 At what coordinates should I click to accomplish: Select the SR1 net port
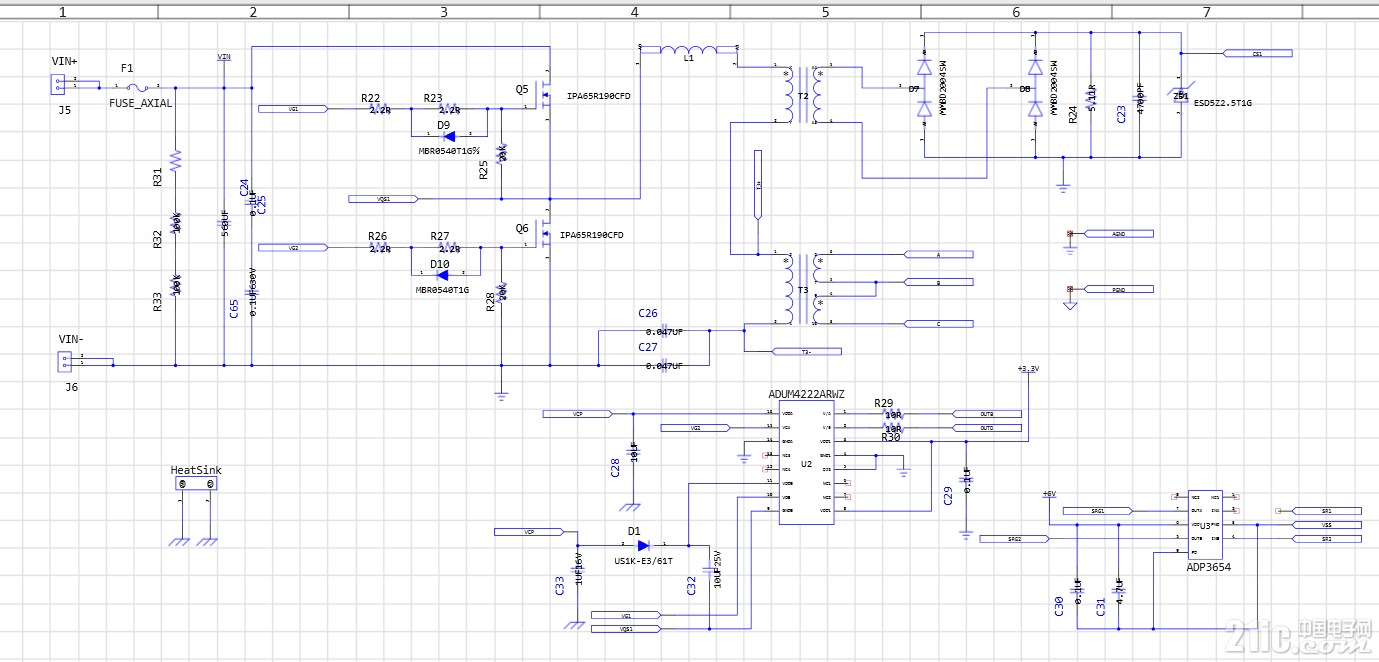coord(1327,511)
